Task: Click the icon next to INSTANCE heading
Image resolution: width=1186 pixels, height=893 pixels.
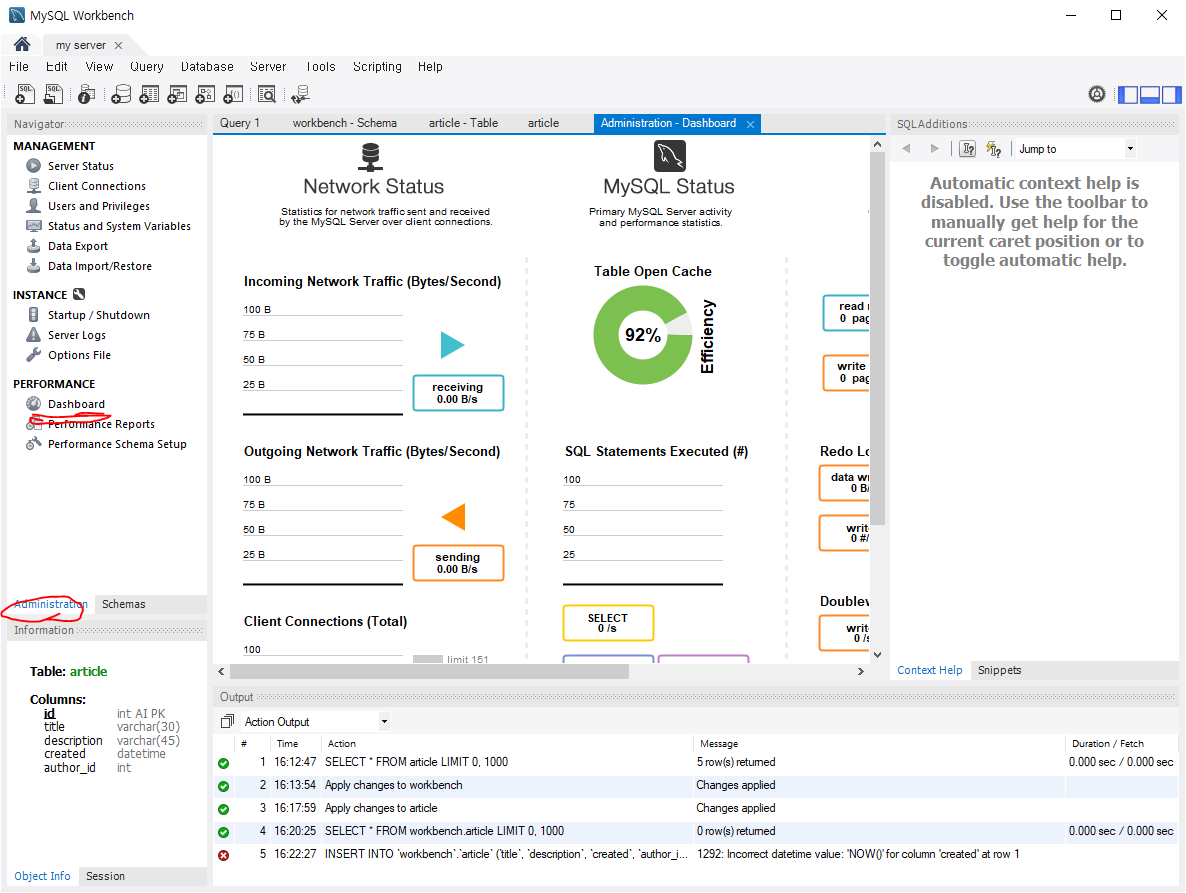Action: [79, 294]
